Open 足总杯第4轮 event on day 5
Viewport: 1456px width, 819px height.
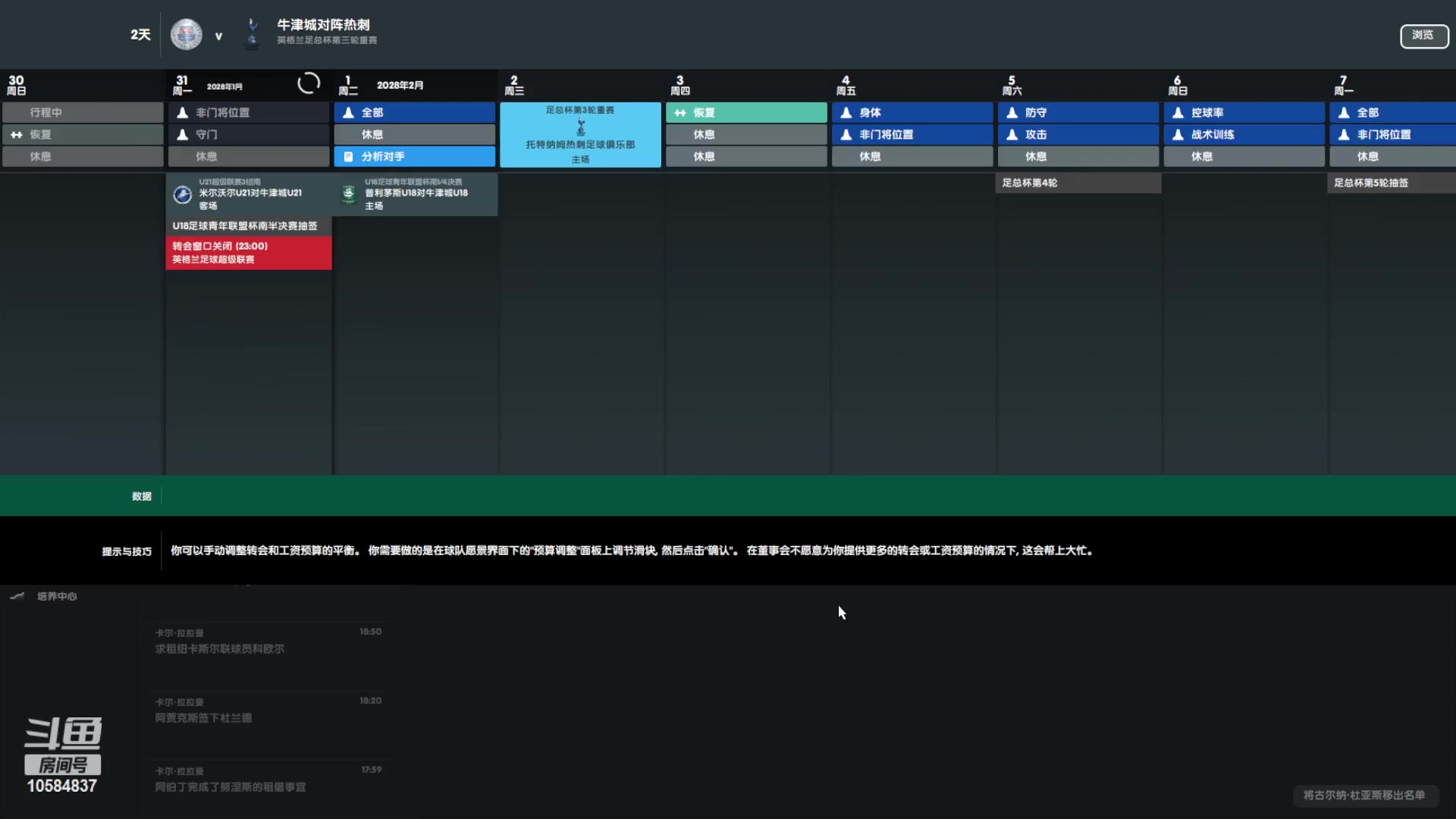click(1078, 183)
